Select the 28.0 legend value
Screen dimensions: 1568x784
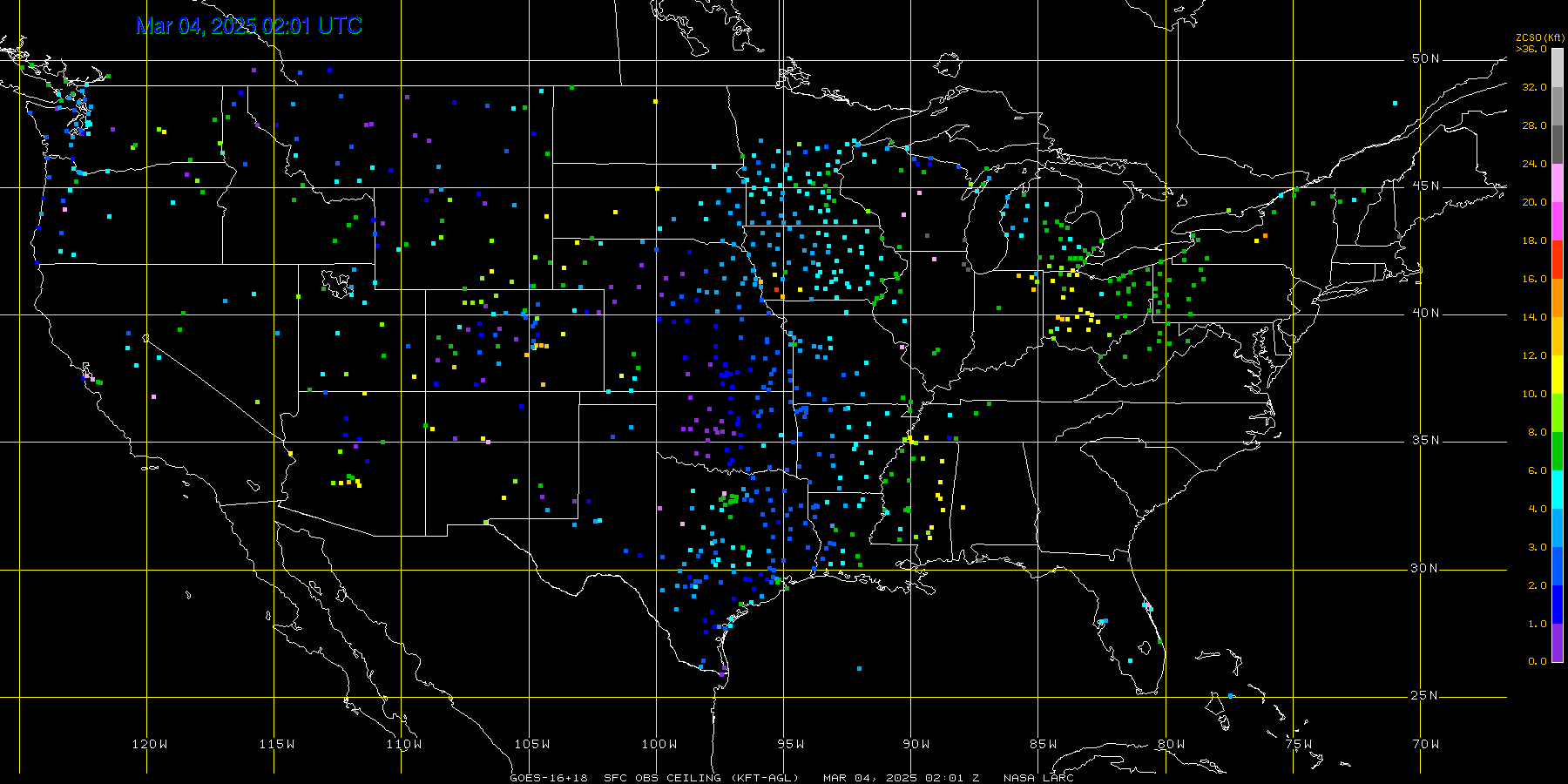pyautogui.click(x=1534, y=125)
